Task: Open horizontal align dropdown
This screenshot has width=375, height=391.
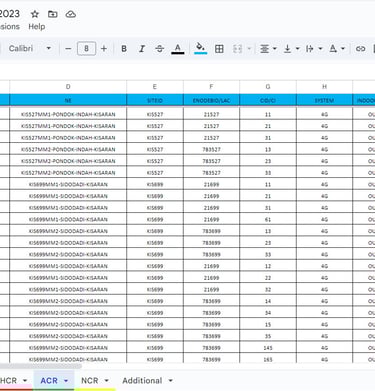Action: [268, 49]
